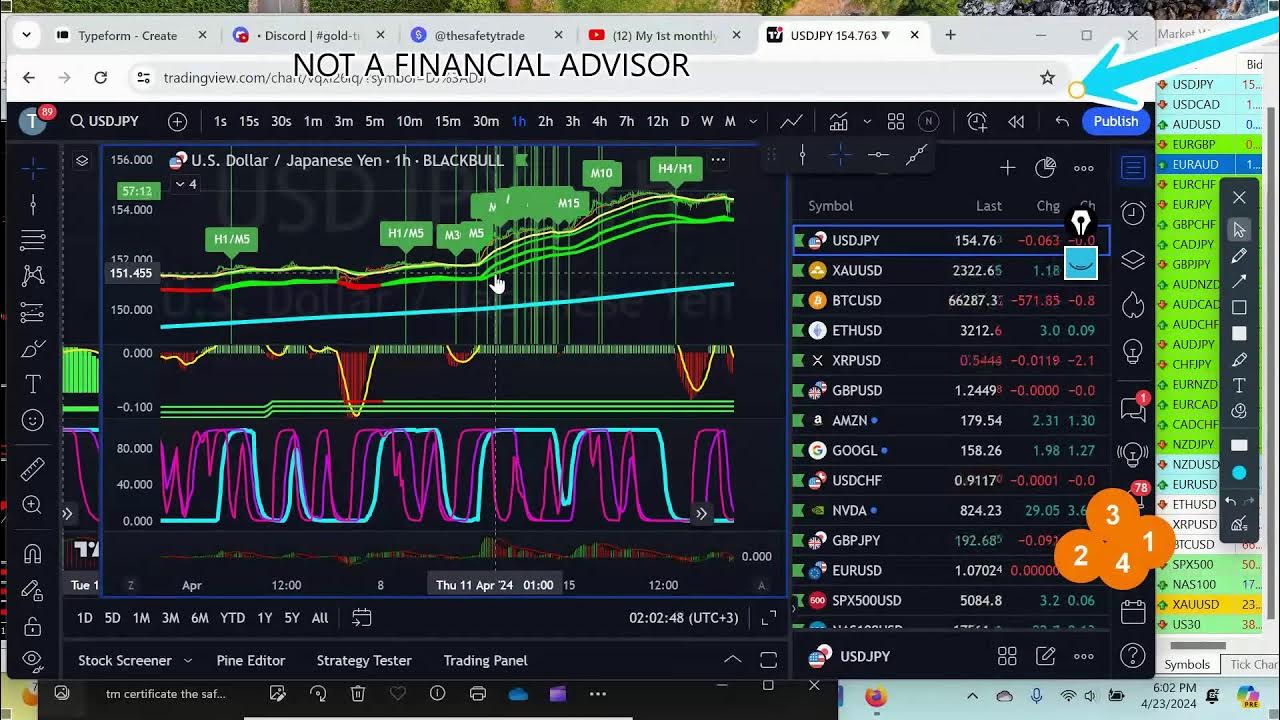Open the chart type line icon

[791, 121]
